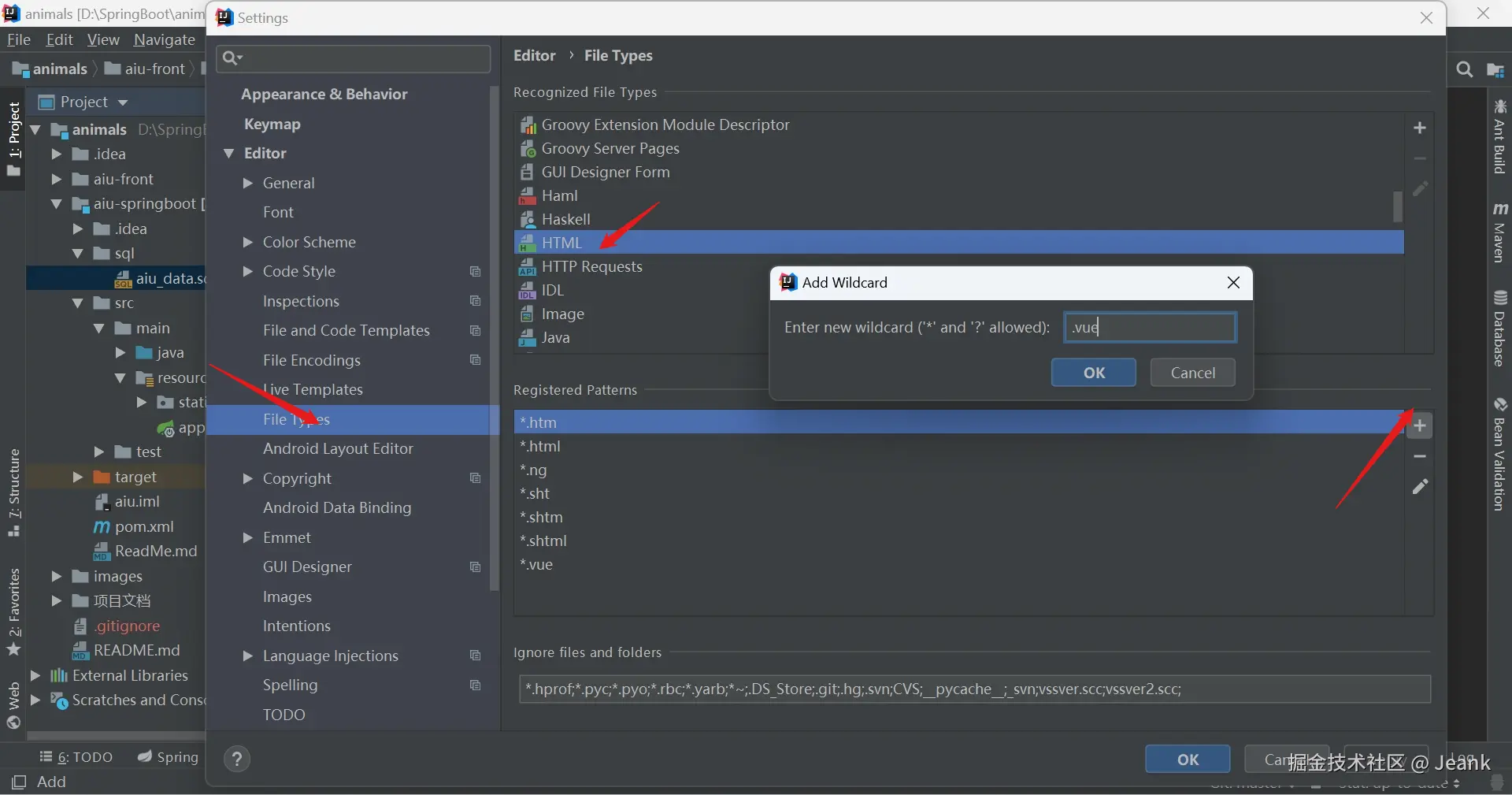Click the wildcard pattern input field
Screen dimensions: 1512x795
tap(1150, 328)
